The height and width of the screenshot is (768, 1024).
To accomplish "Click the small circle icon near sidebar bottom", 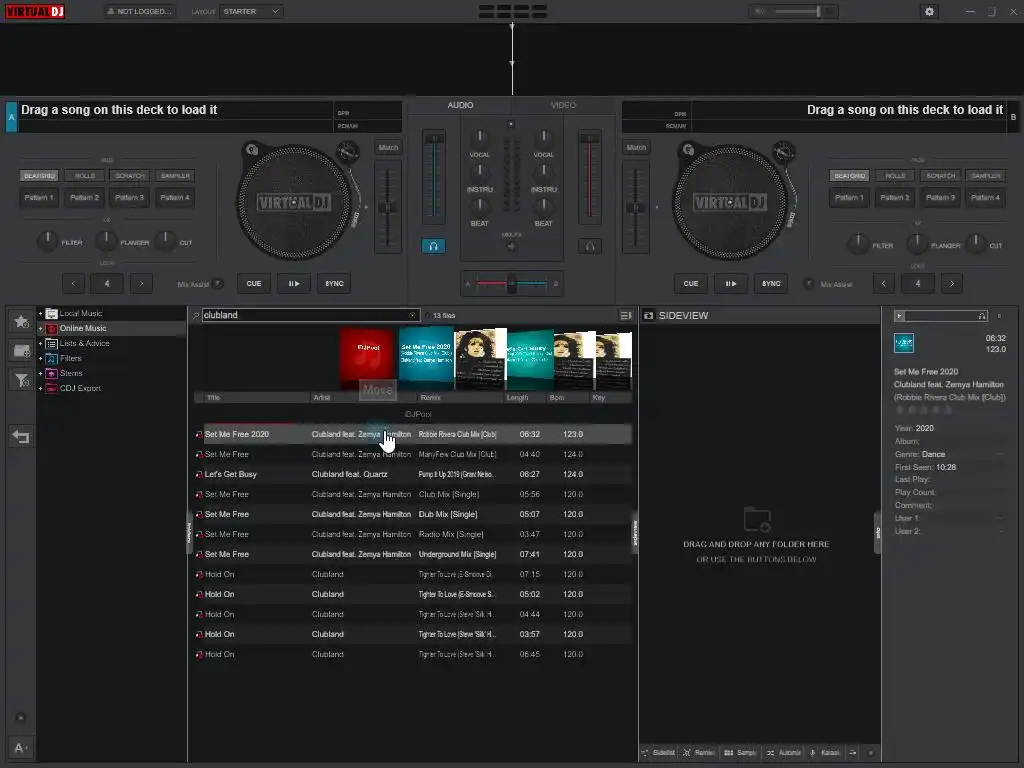I will 21,718.
